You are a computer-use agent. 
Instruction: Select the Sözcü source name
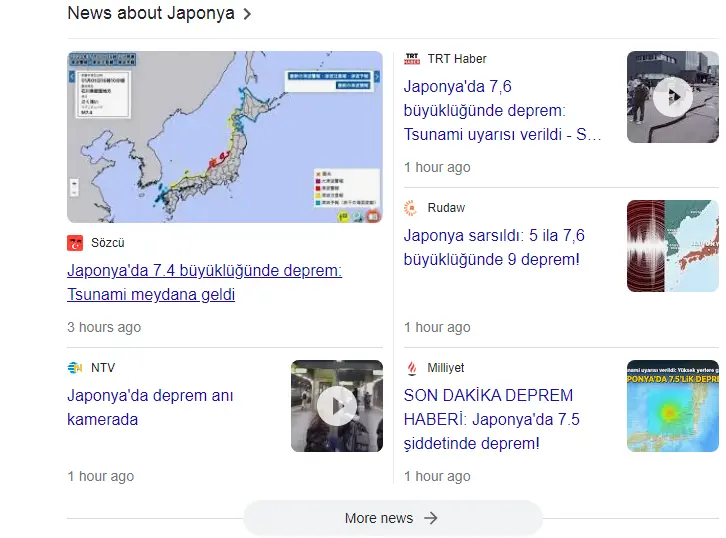coord(108,243)
